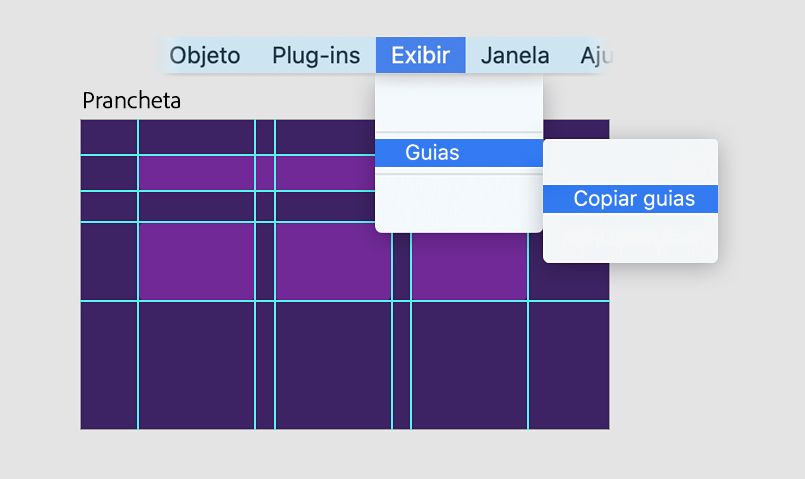Image resolution: width=805 pixels, height=479 pixels.
Task: Open the Plug-ins menu
Action: tap(316, 55)
